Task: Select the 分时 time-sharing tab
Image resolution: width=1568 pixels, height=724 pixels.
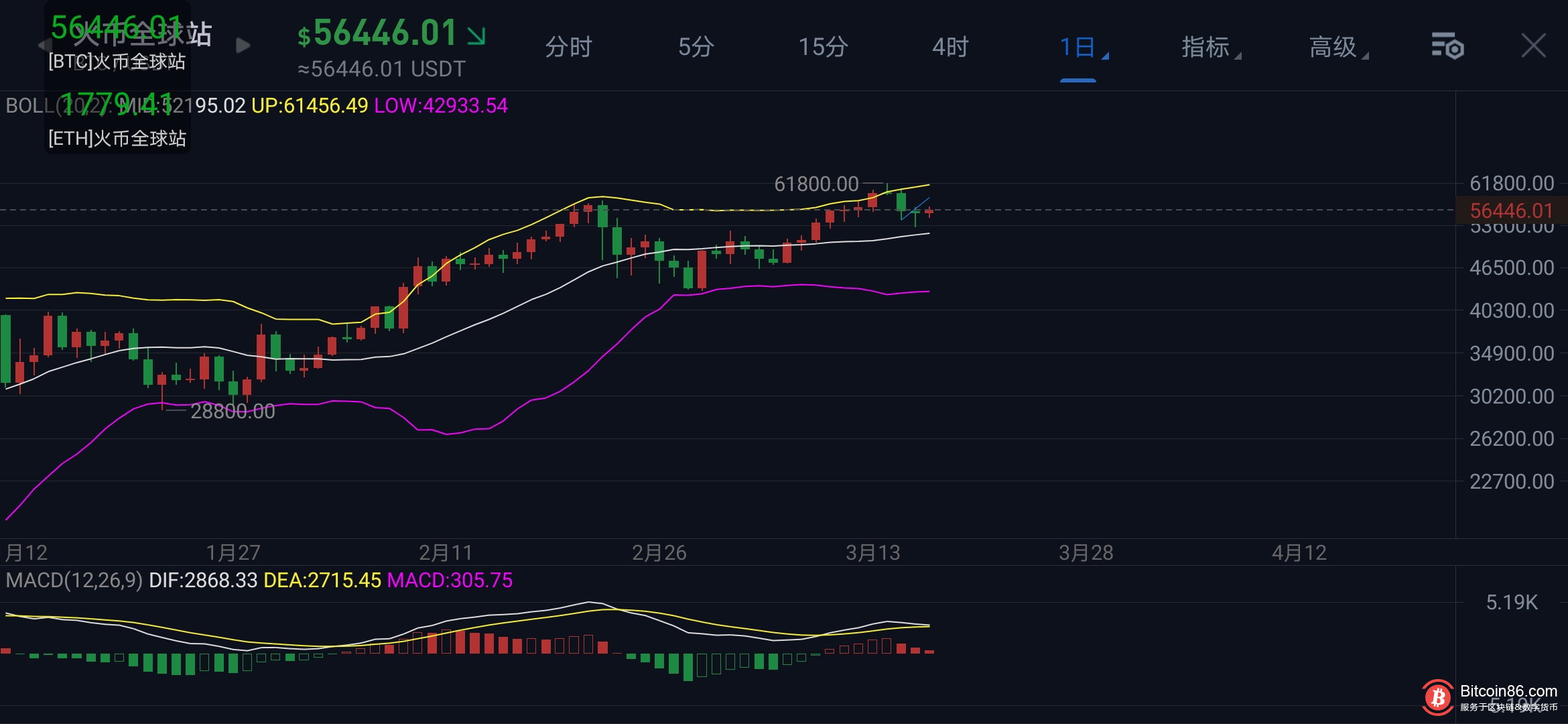Action: click(x=568, y=47)
